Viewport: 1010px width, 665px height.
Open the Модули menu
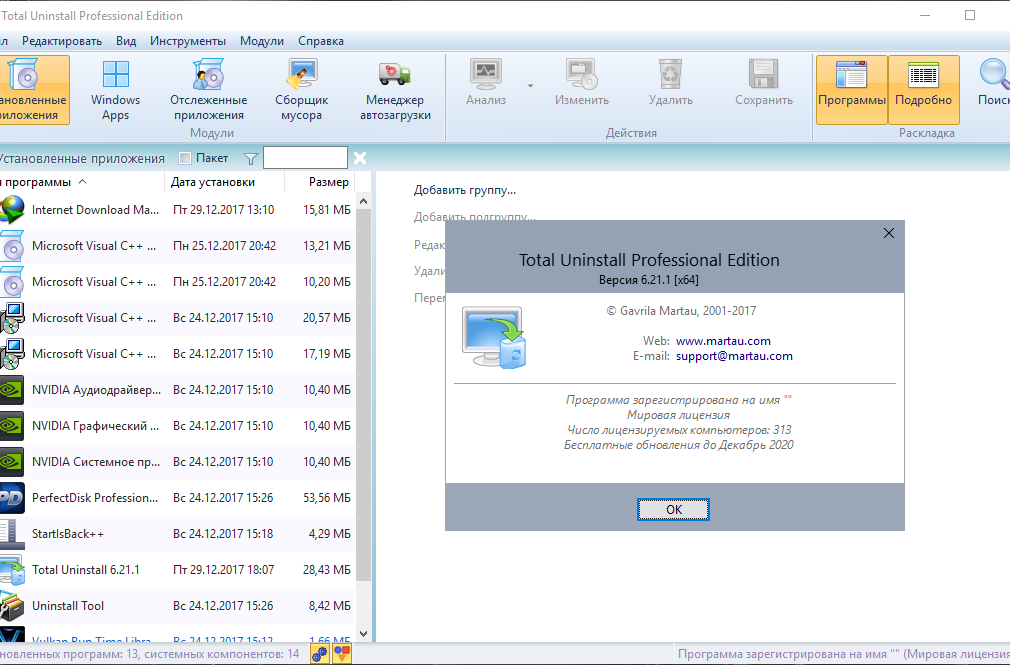coord(262,41)
